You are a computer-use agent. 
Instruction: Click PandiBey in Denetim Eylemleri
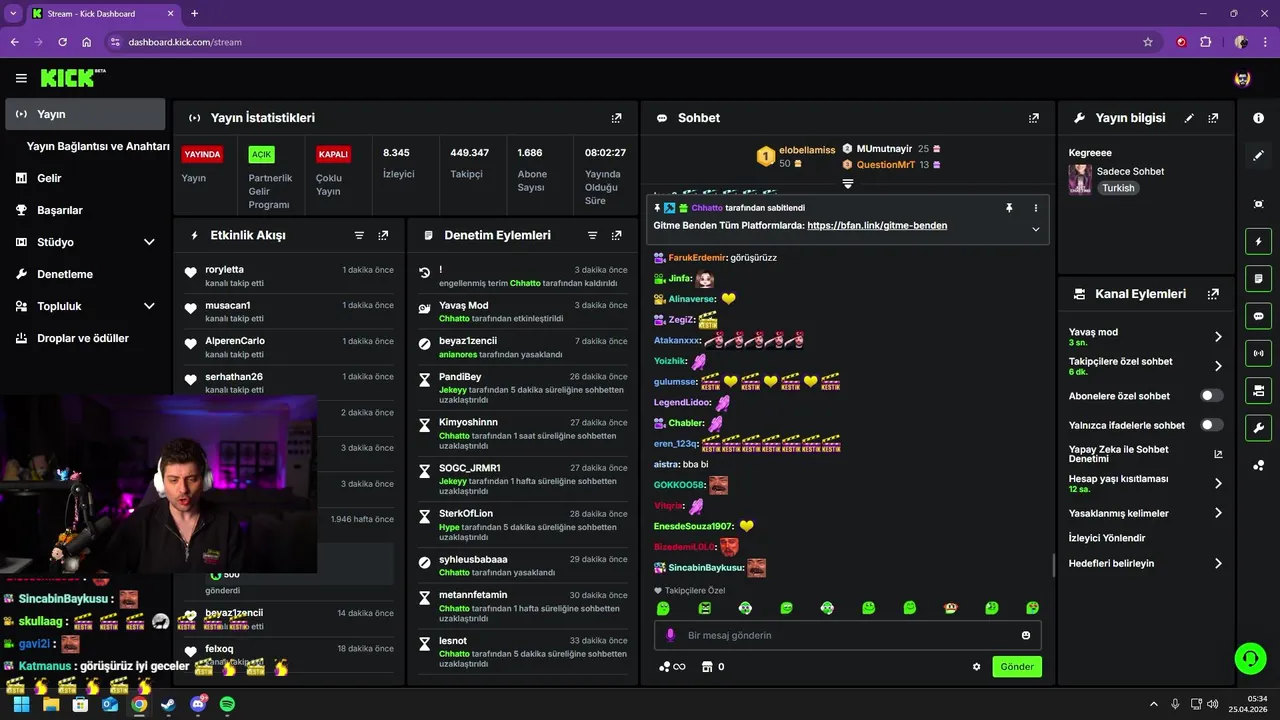click(460, 376)
